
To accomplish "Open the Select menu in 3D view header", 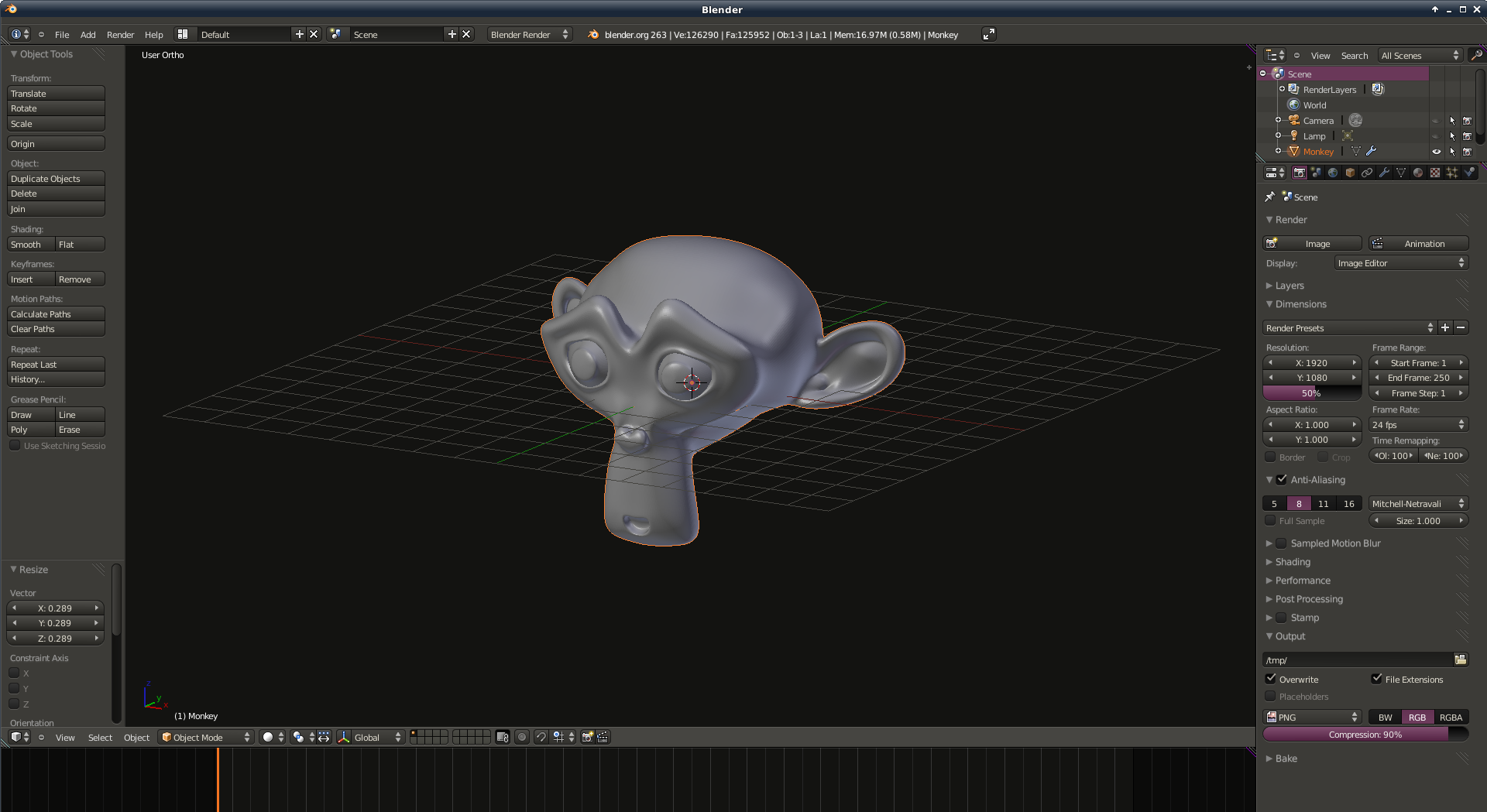I will point(100,738).
